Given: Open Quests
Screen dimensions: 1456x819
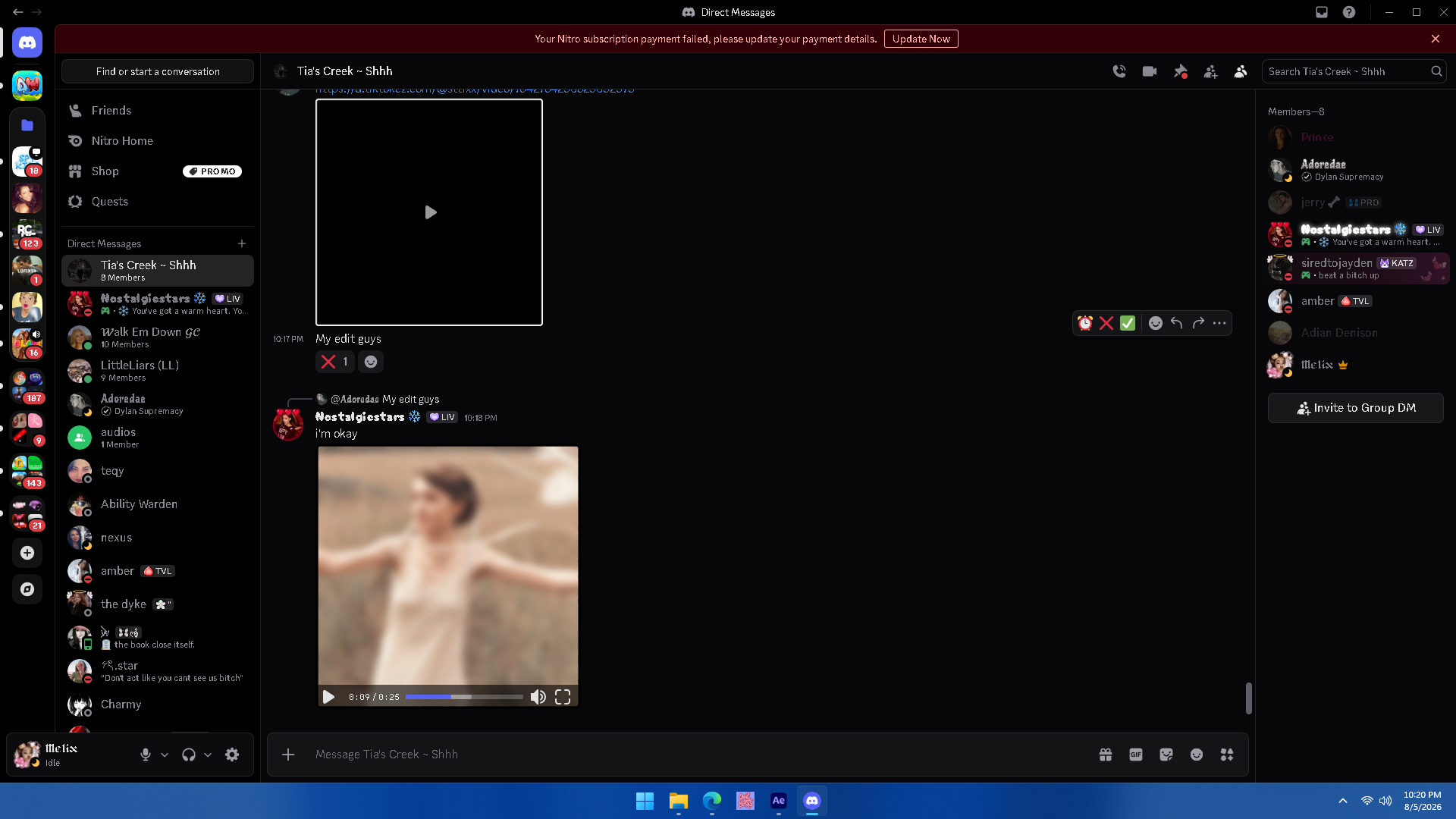Looking at the screenshot, I should tap(158, 202).
